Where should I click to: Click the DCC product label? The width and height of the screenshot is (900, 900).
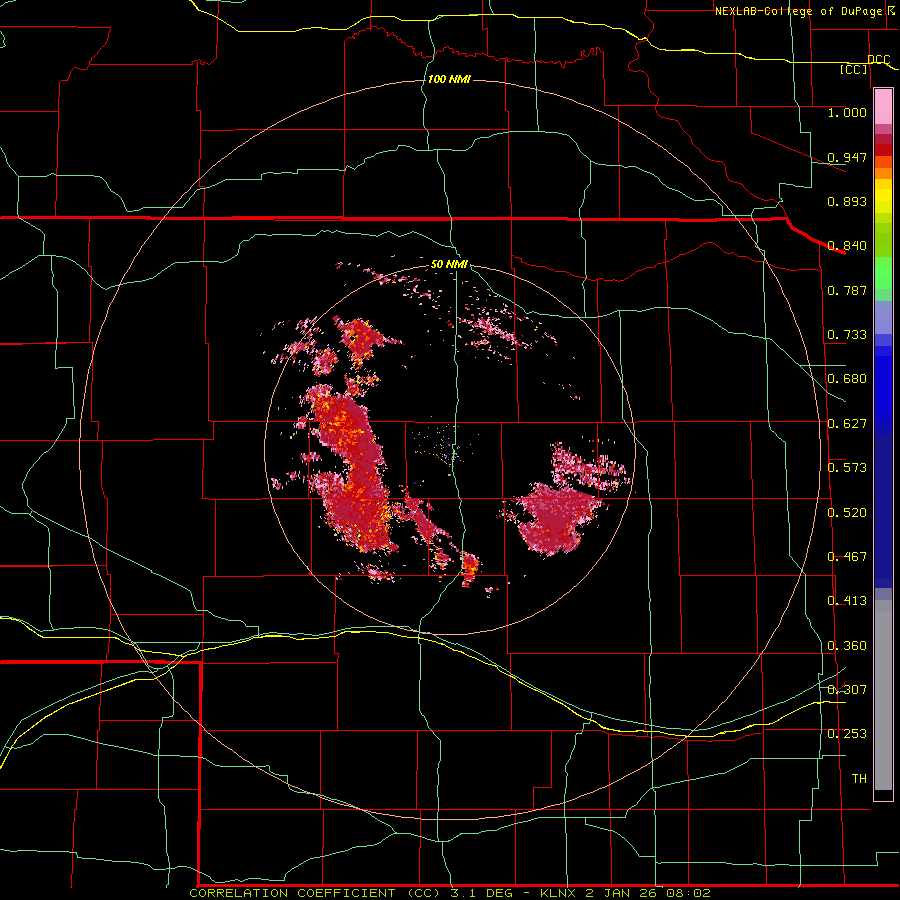coord(878,59)
